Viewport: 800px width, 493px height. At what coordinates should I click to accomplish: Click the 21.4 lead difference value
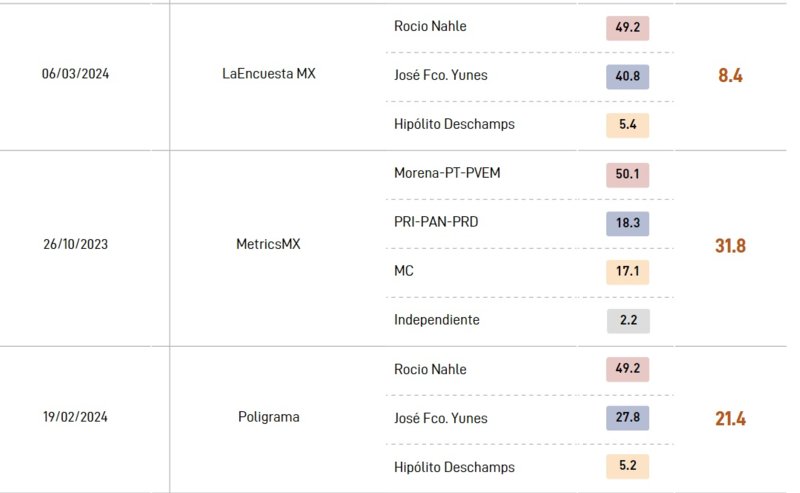[730, 418]
